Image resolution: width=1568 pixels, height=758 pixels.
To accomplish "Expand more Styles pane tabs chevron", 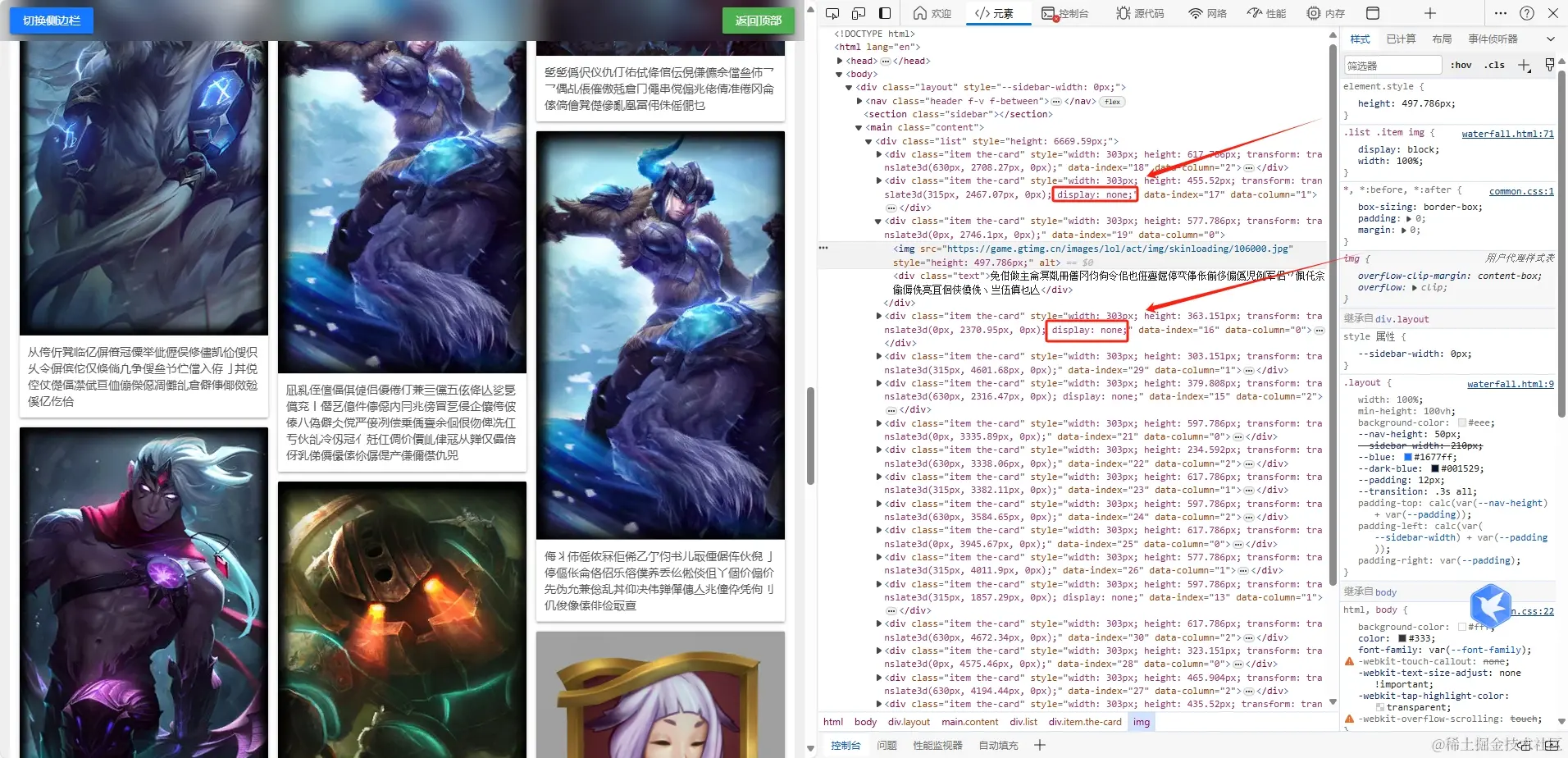I will 1550,39.
